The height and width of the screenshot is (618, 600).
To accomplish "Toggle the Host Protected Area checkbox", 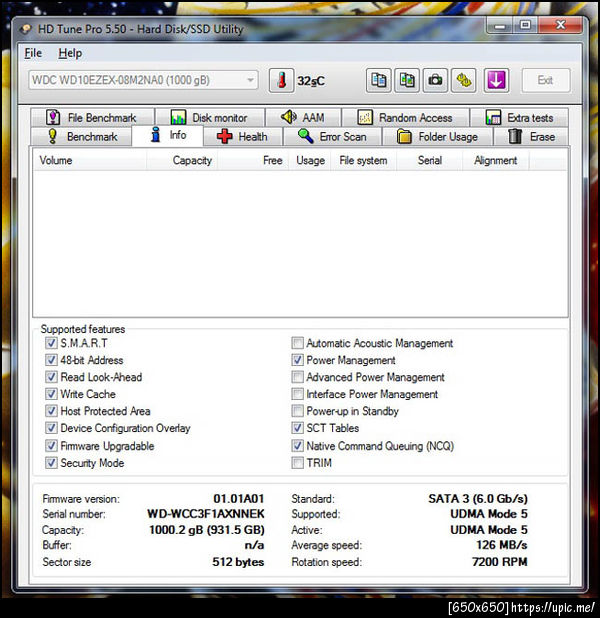I will tap(51, 411).
